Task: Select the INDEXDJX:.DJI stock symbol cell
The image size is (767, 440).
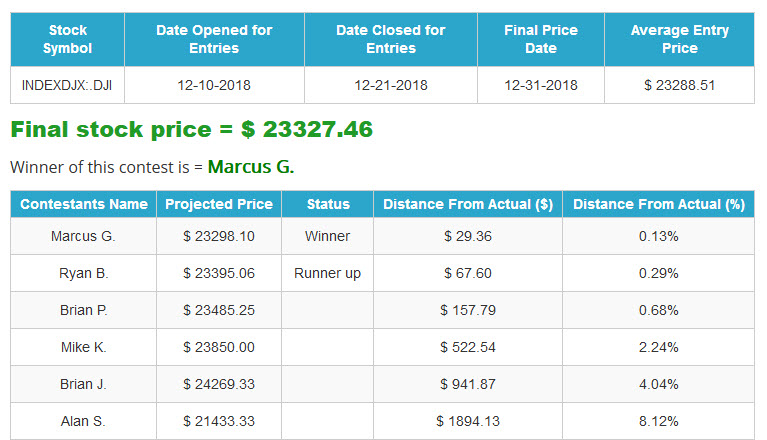Action: click(x=67, y=85)
